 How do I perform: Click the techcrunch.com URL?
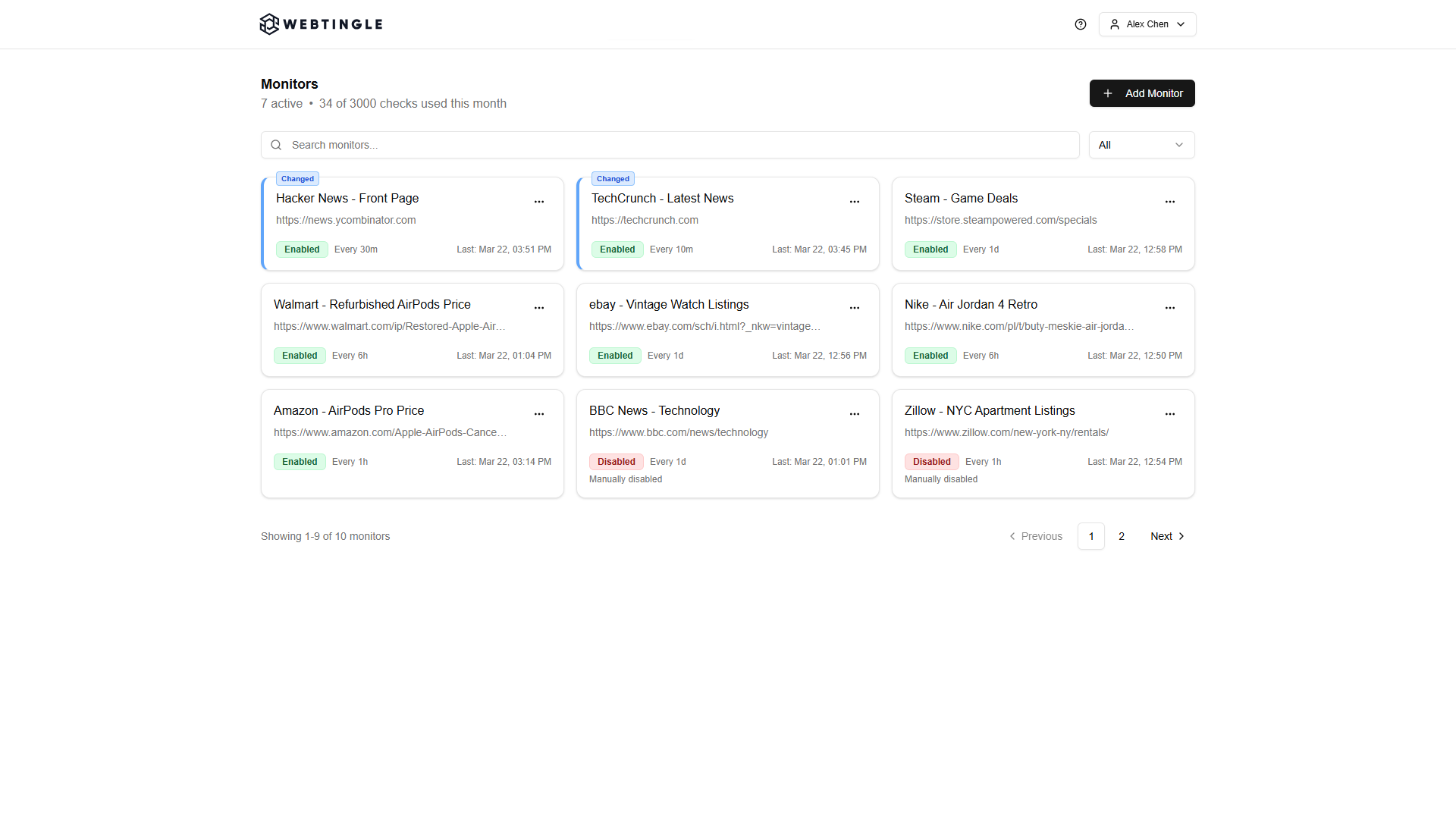coord(645,220)
